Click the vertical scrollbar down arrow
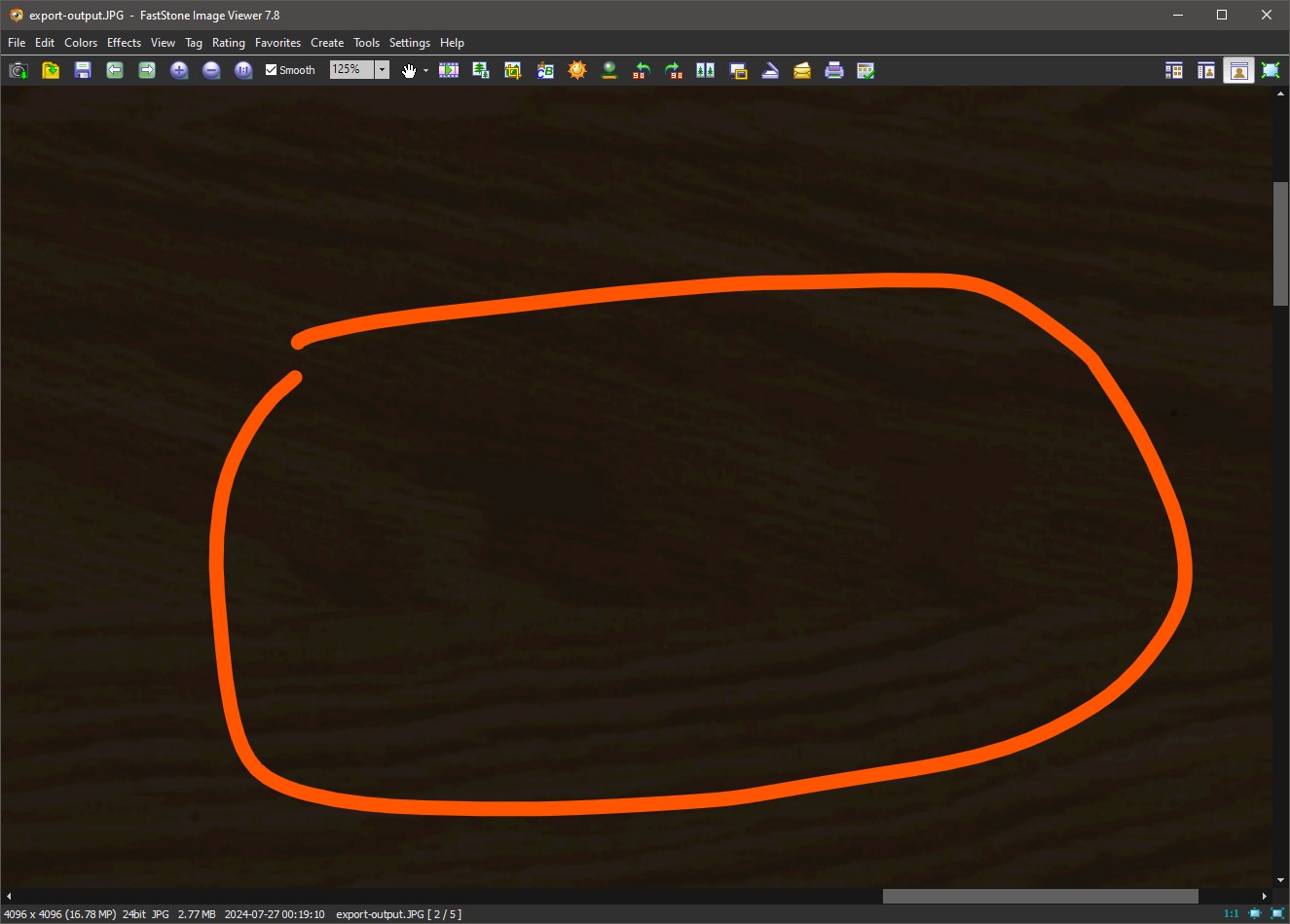The height and width of the screenshot is (924, 1290). 1280,880
